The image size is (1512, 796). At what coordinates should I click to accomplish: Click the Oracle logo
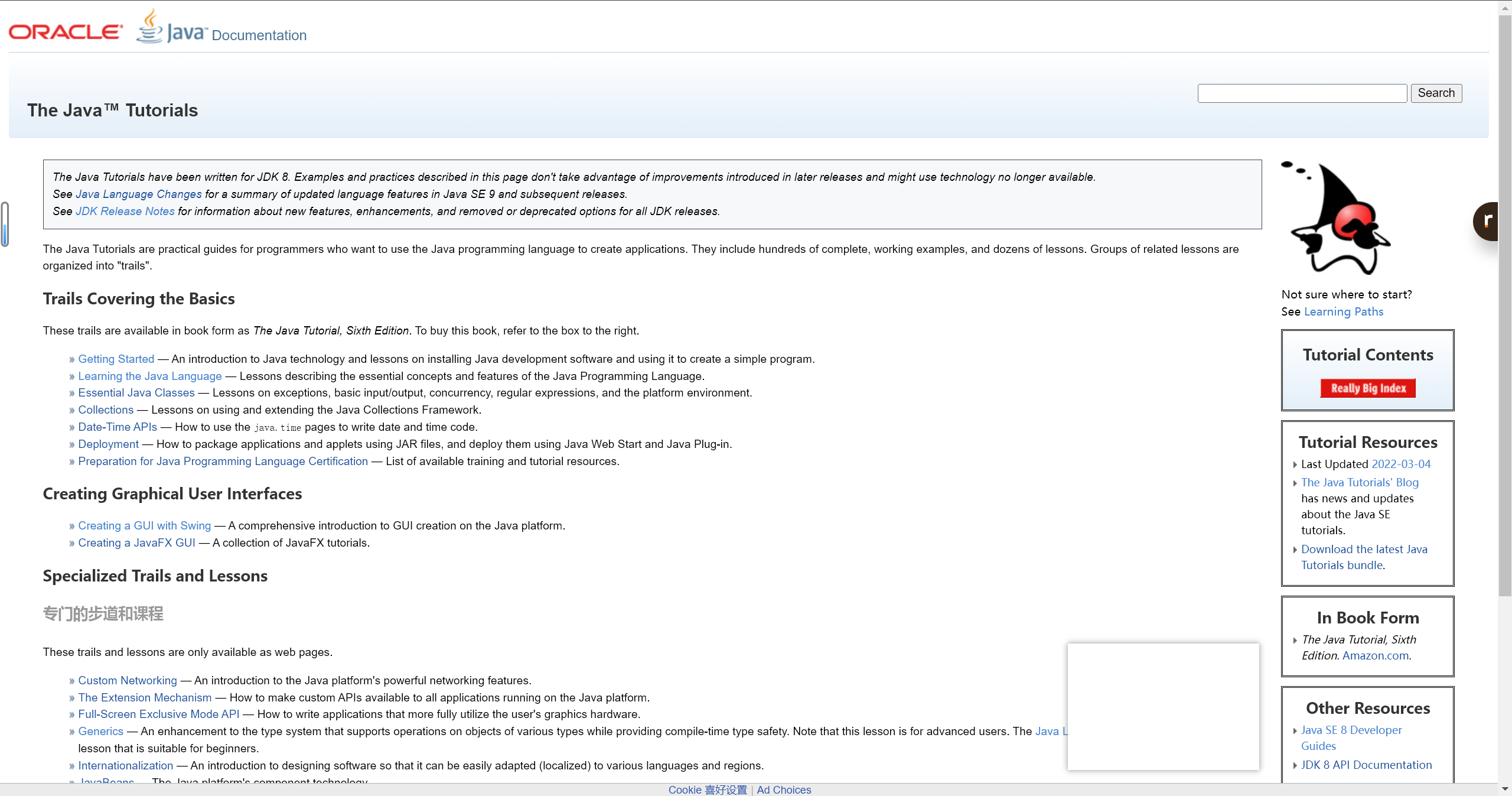(x=66, y=31)
